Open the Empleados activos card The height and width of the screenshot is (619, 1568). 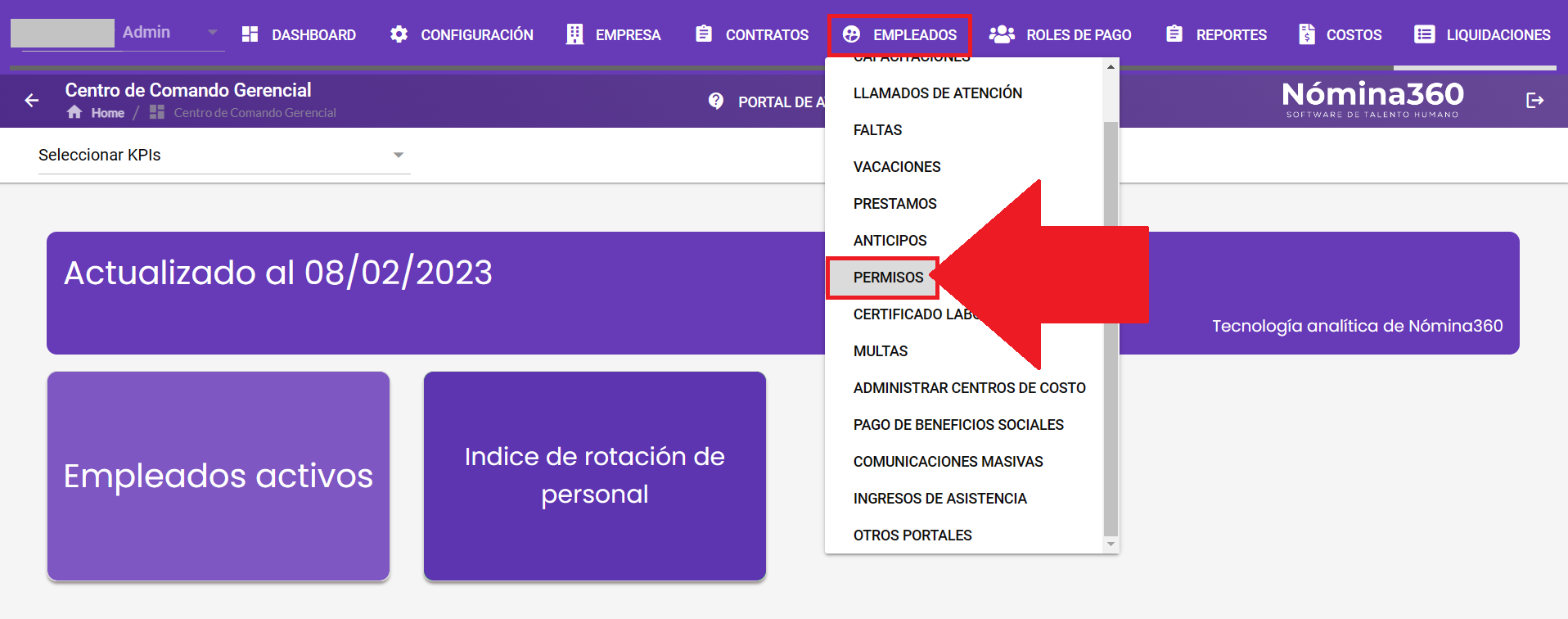[x=219, y=477]
